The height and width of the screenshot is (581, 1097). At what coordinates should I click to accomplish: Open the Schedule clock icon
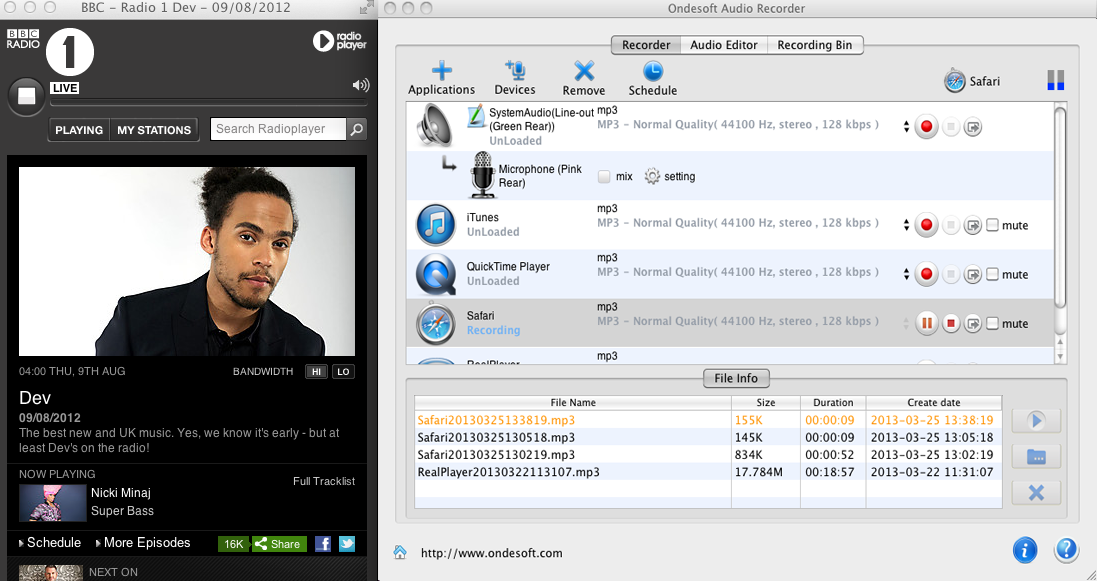coord(652,71)
